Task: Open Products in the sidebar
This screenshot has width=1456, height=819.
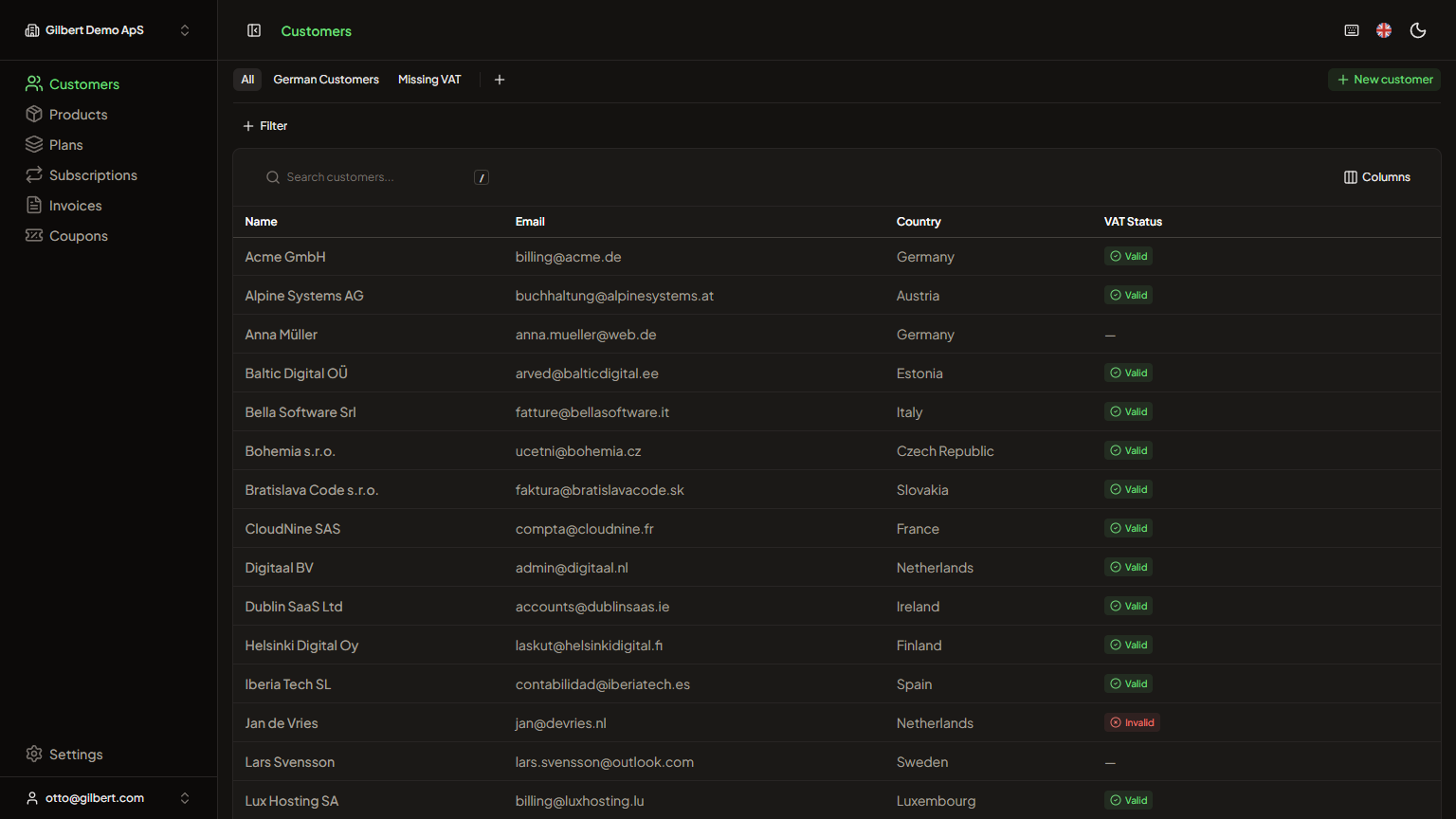Action: [x=78, y=115]
